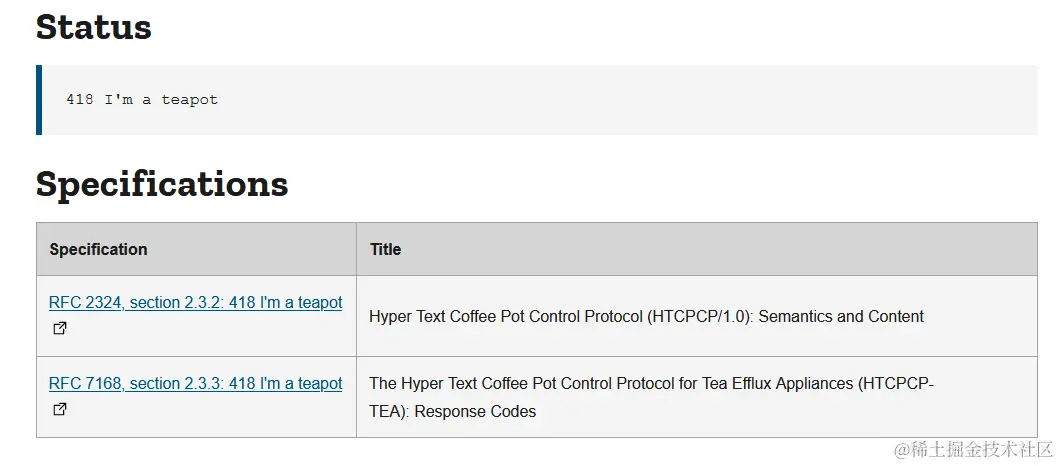This screenshot has height=466, width=1060.
Task: Click the "(HTCPCP/1.0)" text in first row
Action: 701,316
